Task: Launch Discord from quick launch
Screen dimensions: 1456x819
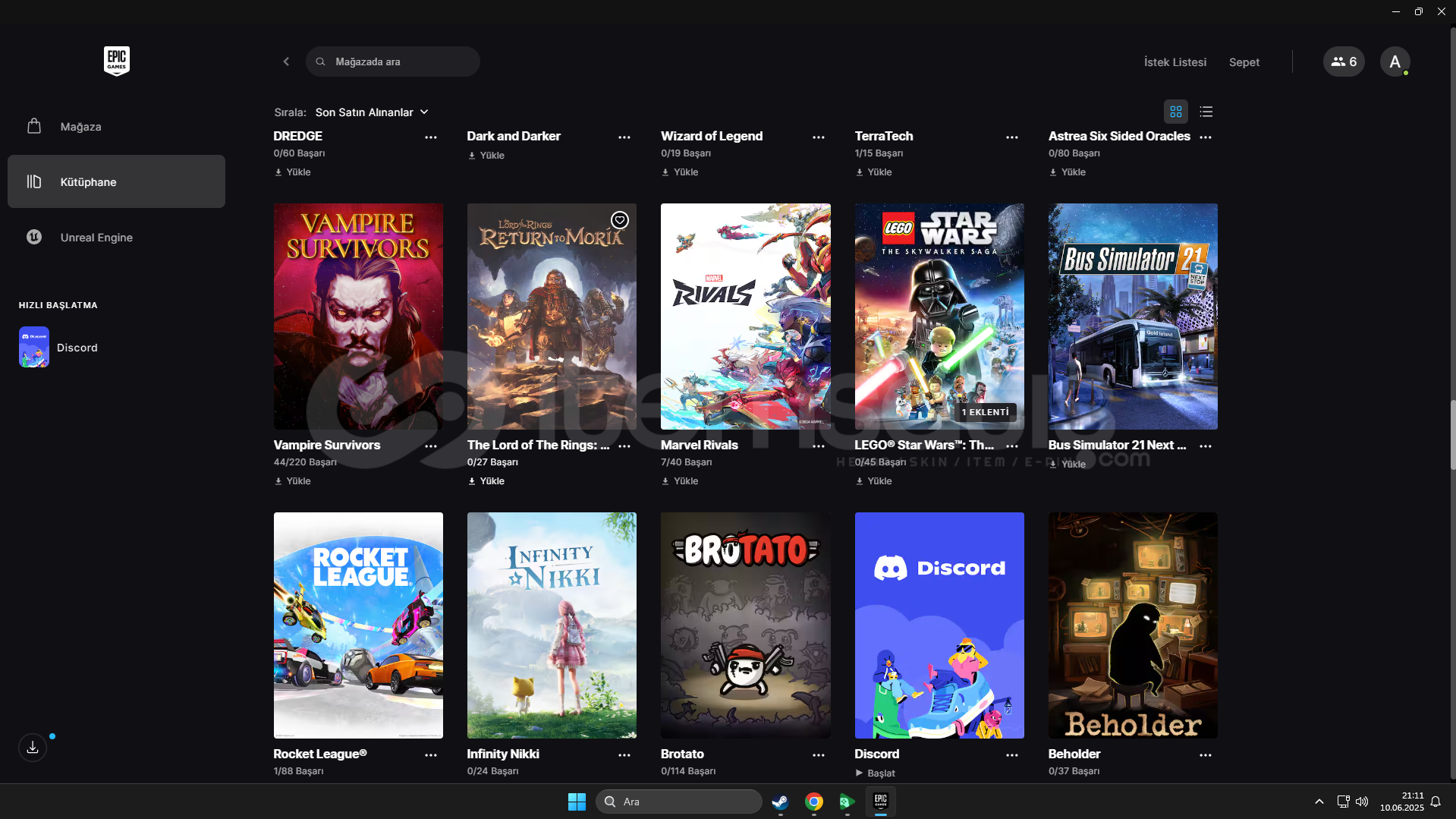Action: [59, 347]
